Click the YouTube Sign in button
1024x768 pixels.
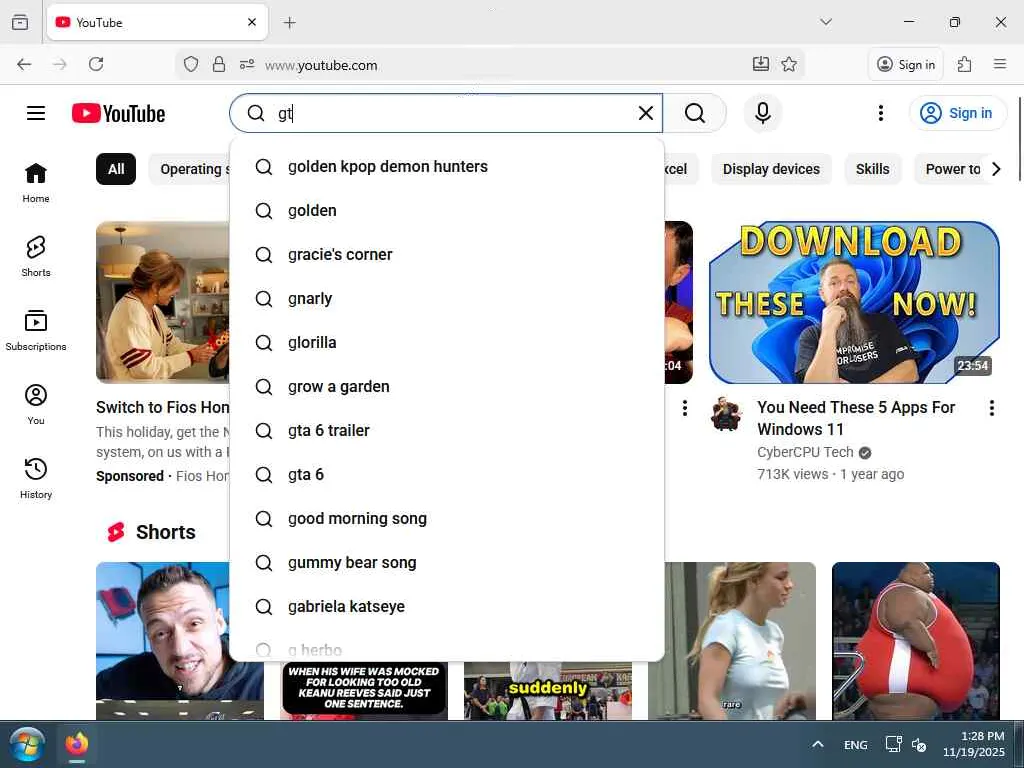coord(957,113)
